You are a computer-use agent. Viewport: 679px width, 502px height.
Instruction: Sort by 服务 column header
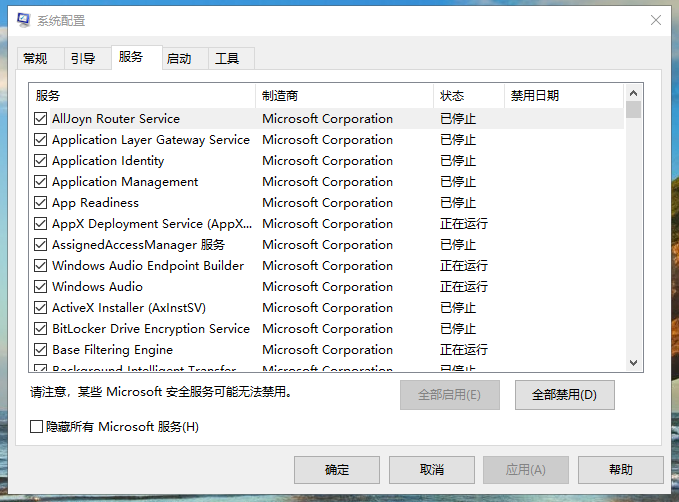142,96
